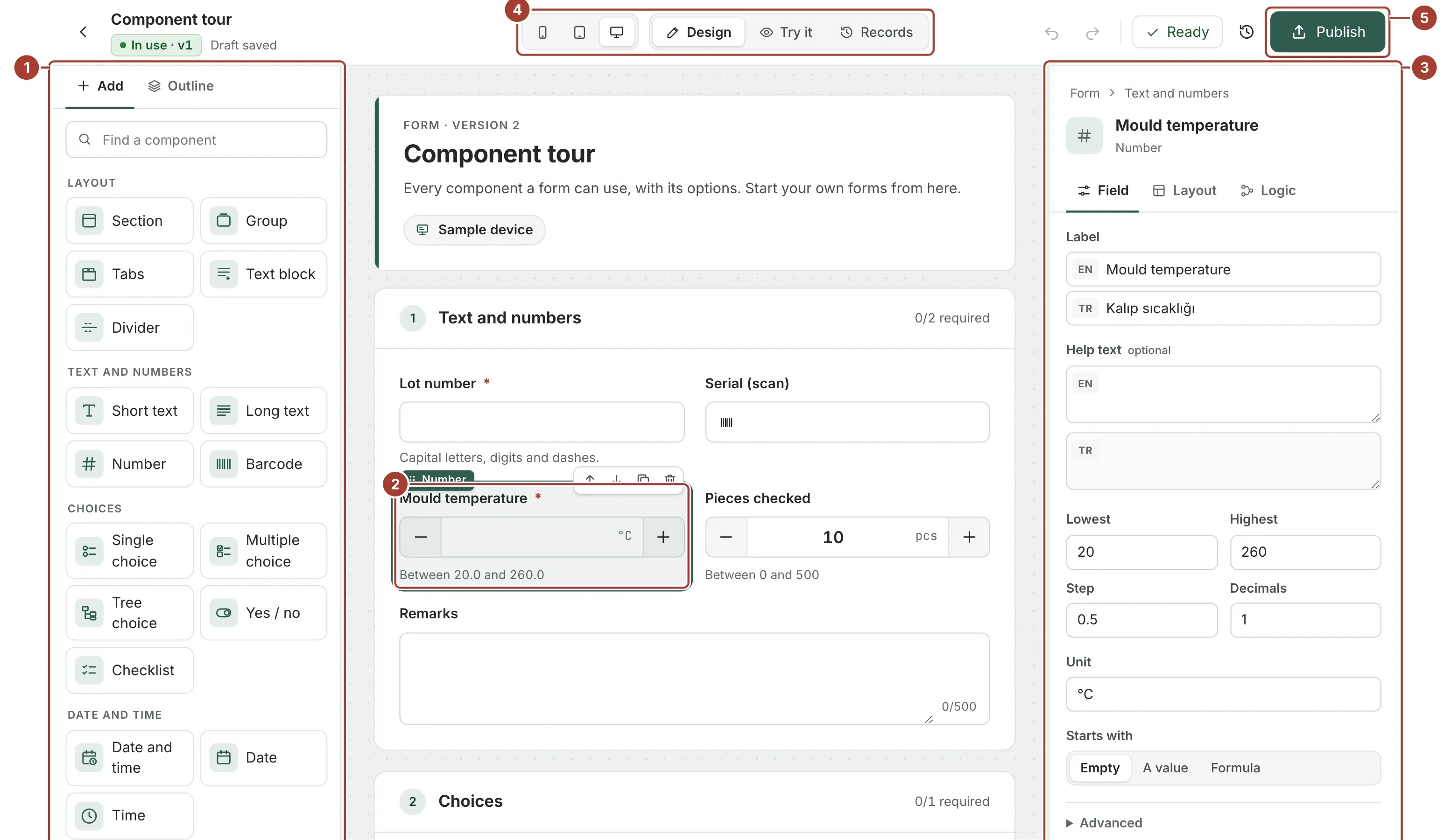Add a Barcode component
This screenshot has height=840, width=1451.
[x=264, y=463]
